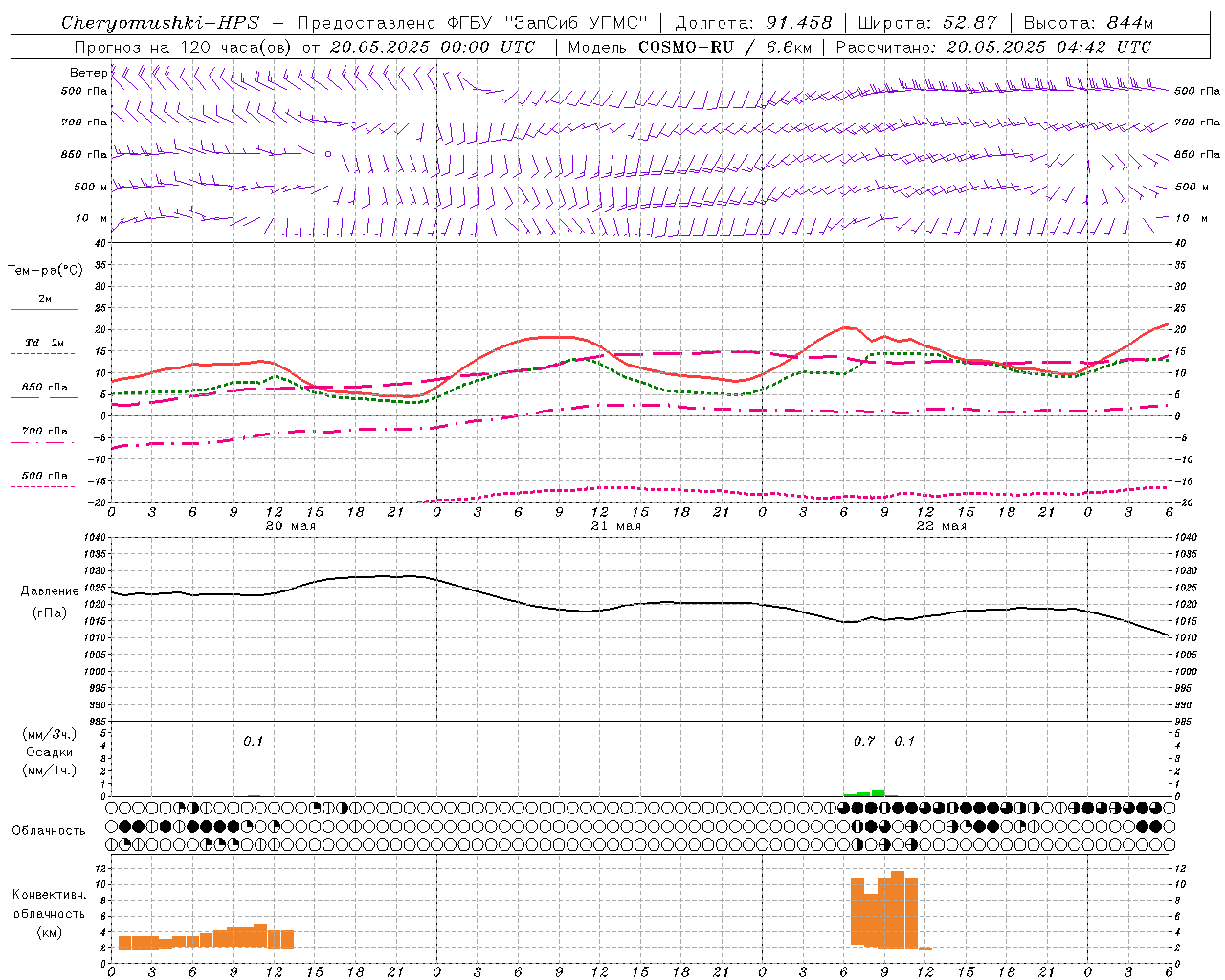Click the 20 мая date label
This screenshot has height=980, width=1225.
(x=290, y=525)
